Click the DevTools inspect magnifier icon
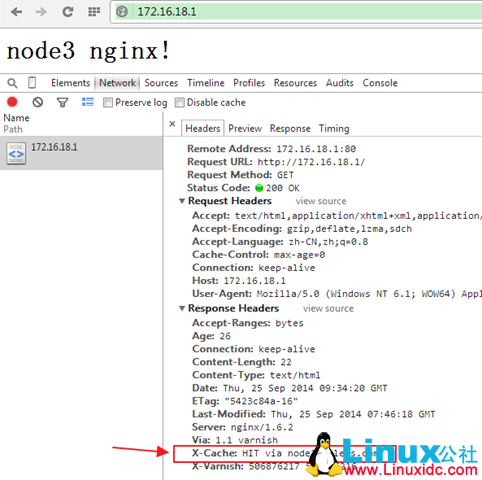The width and height of the screenshot is (482, 480). pos(12,83)
